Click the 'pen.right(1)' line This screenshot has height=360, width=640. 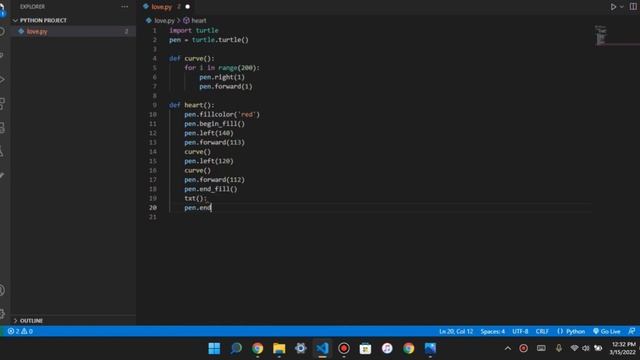tap(222, 77)
